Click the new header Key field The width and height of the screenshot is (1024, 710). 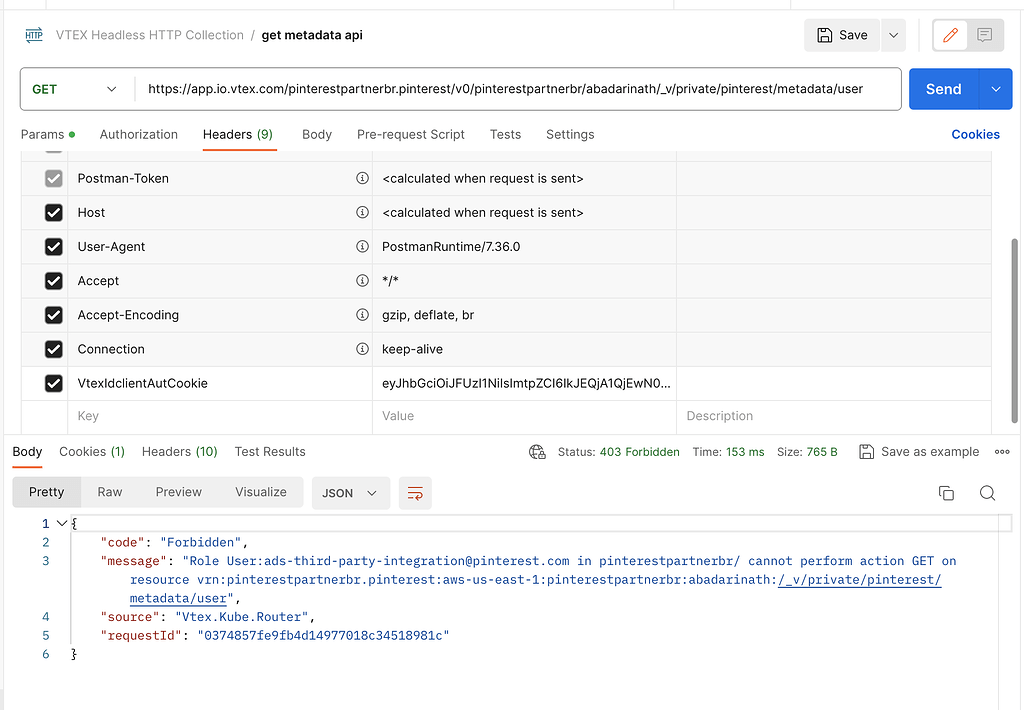point(220,416)
